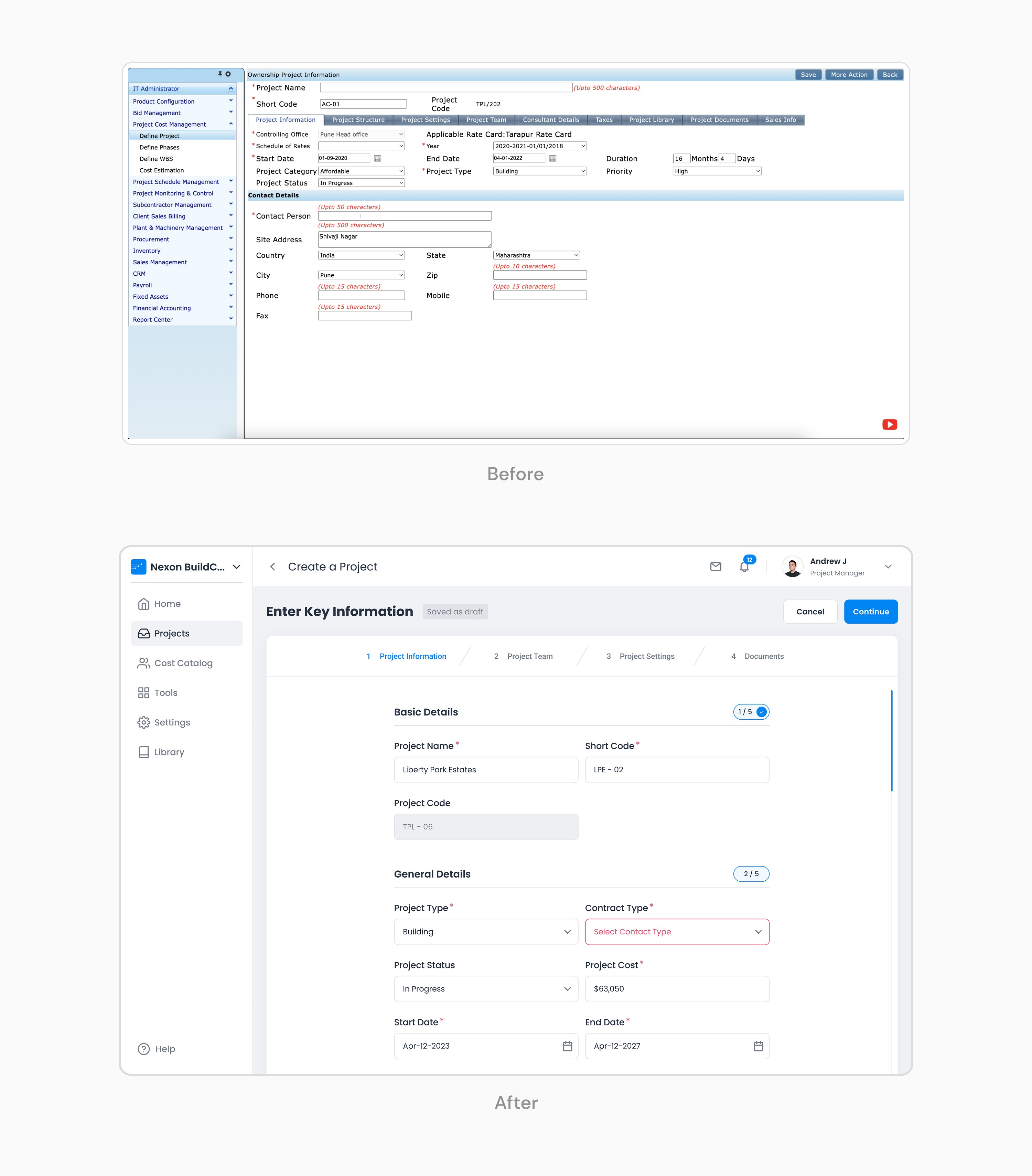The height and width of the screenshot is (1176, 1032).
Task: Open the Year 2020-2021 dropdown
Action: [540, 146]
